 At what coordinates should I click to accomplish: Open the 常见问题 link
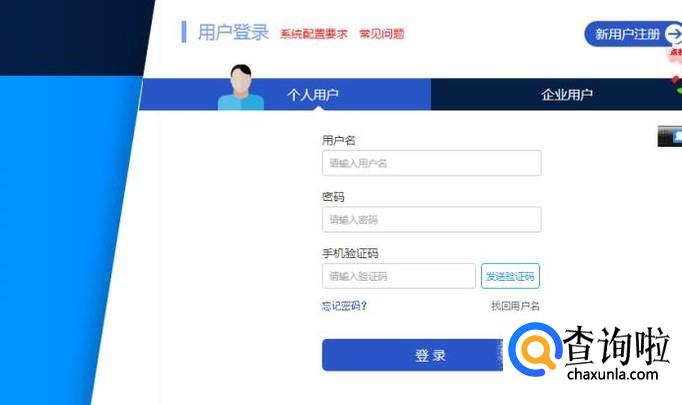point(381,34)
